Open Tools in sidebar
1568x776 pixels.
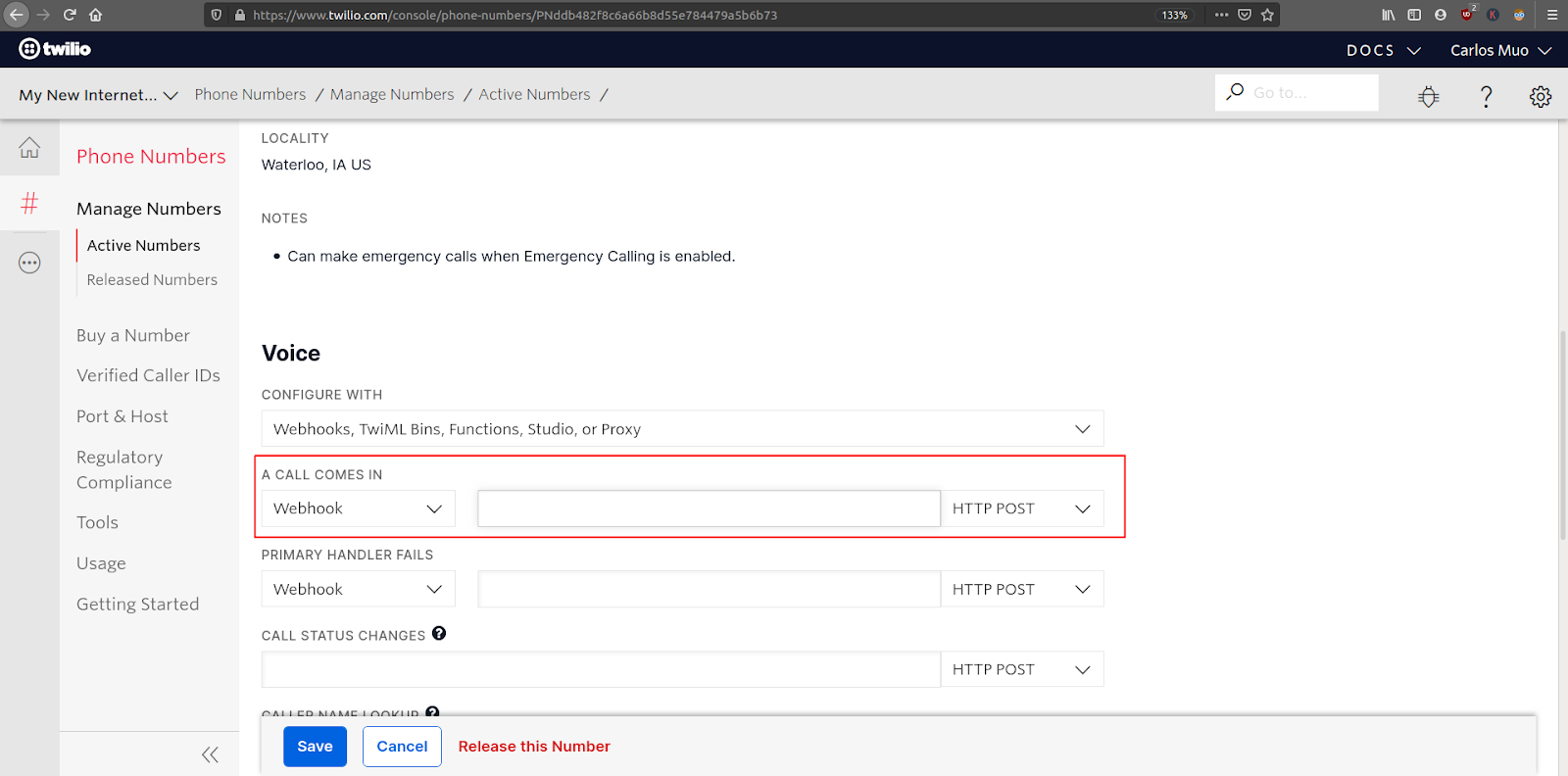tap(97, 522)
